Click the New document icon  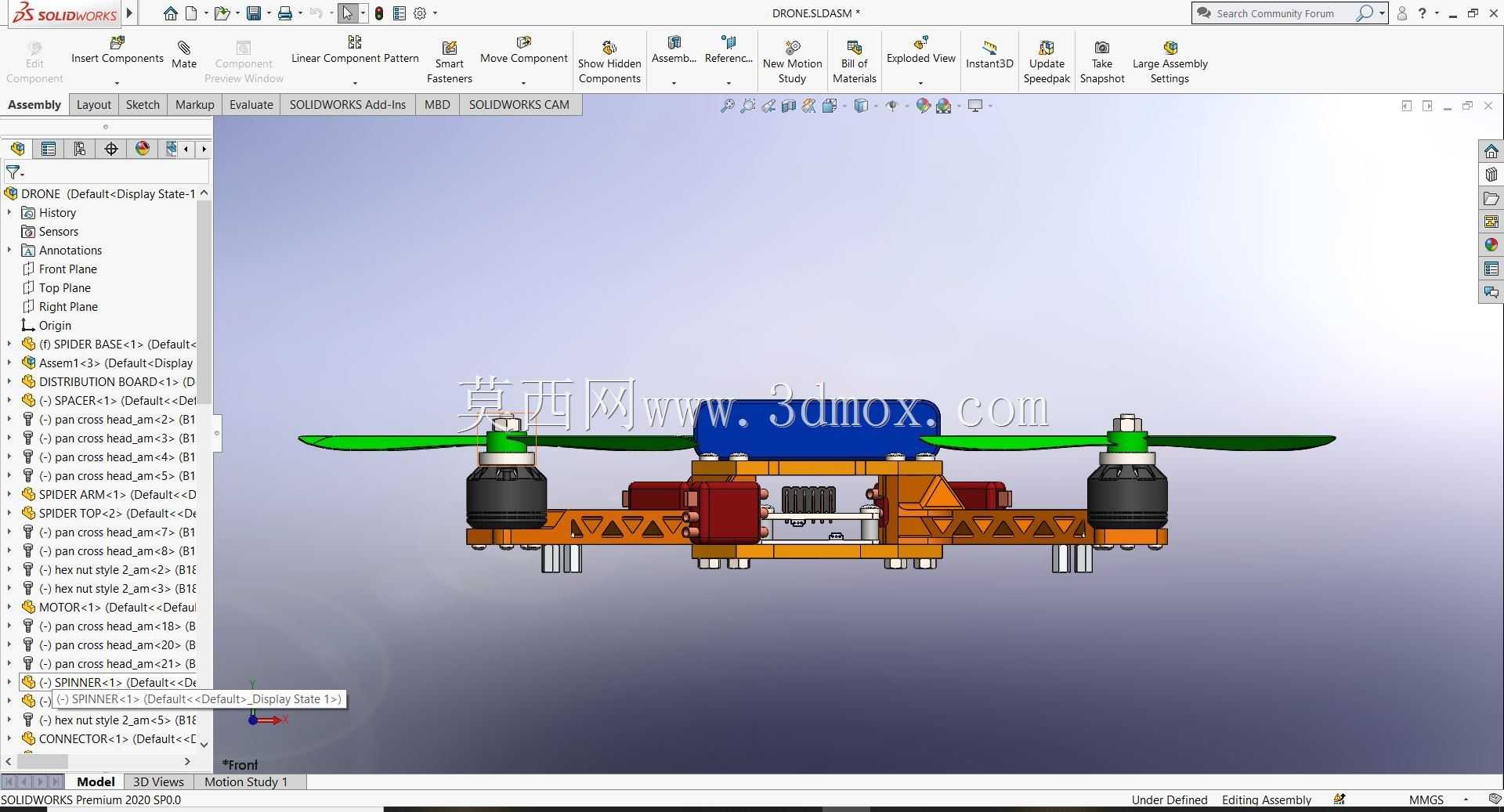(190, 13)
